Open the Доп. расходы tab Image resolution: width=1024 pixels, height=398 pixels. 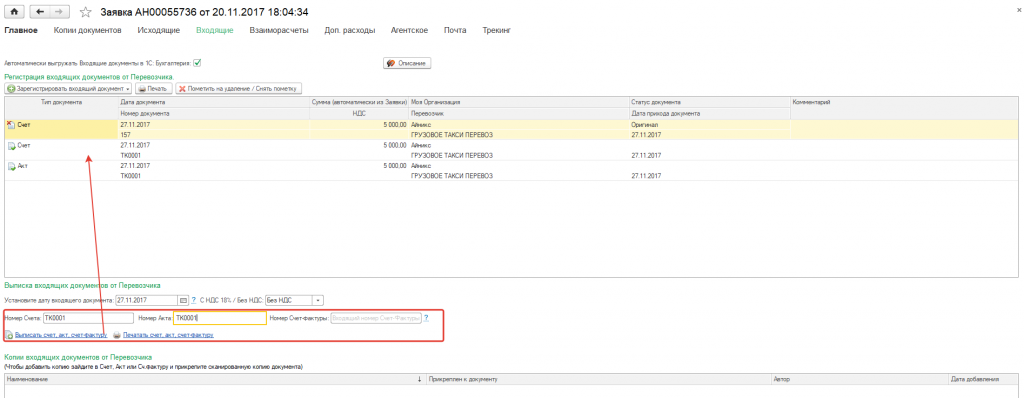pos(349,30)
